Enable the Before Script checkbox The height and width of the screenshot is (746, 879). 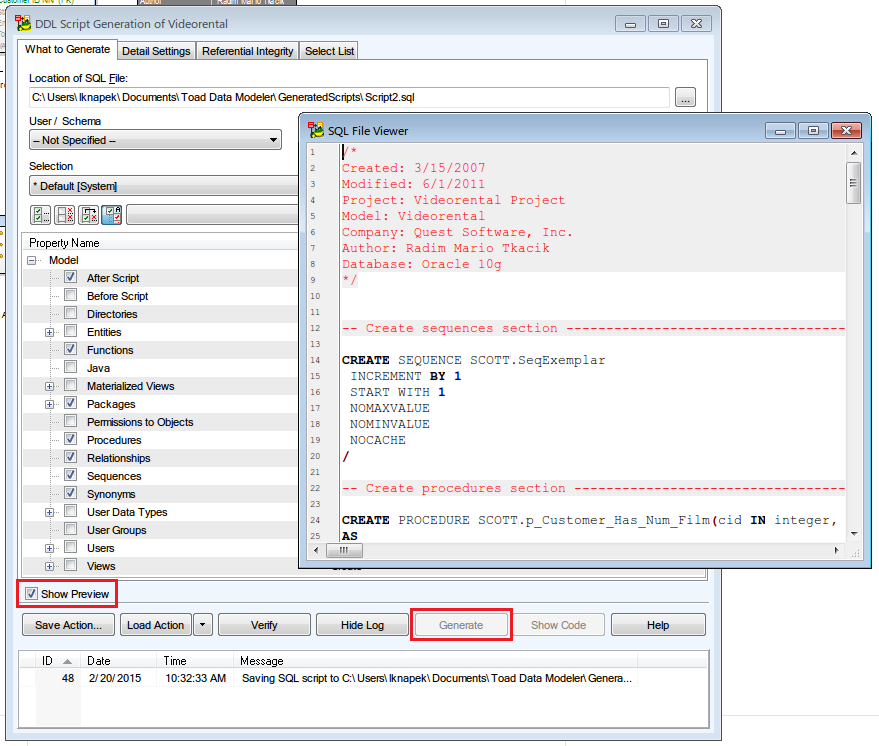(70, 296)
